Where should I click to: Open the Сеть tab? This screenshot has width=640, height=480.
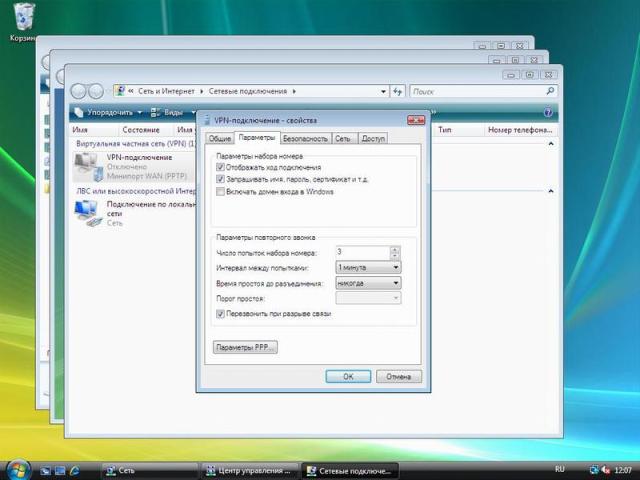click(343, 138)
